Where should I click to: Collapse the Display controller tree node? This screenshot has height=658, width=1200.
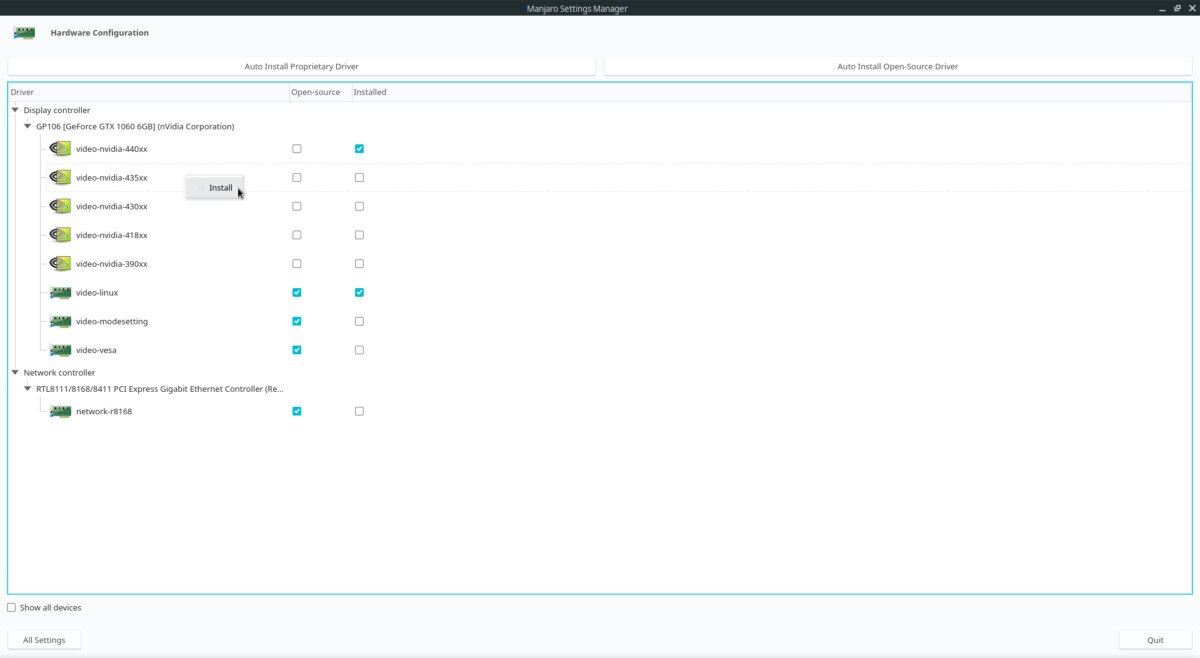tap(15, 110)
